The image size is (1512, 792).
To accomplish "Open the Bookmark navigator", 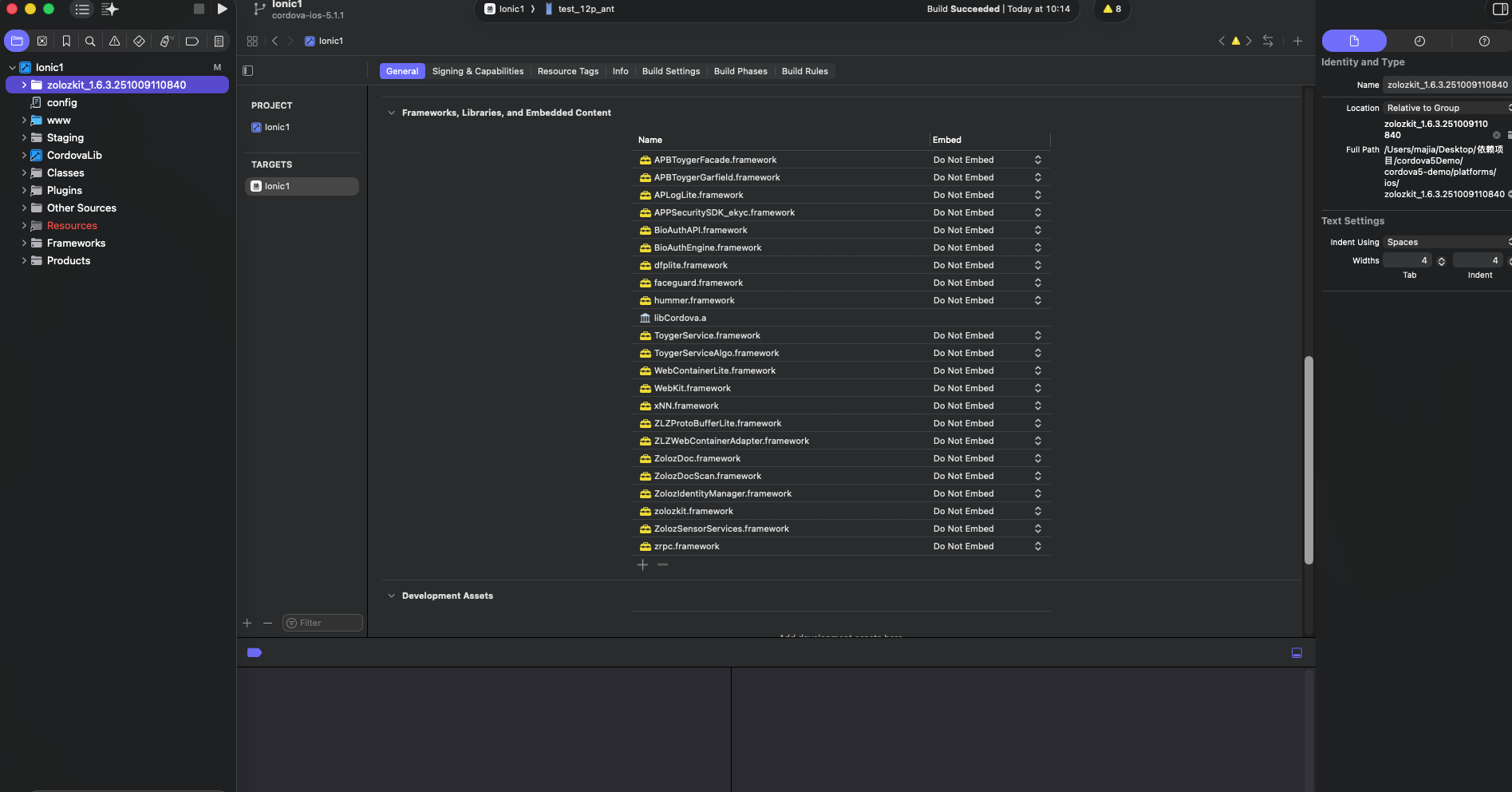I will [66, 41].
